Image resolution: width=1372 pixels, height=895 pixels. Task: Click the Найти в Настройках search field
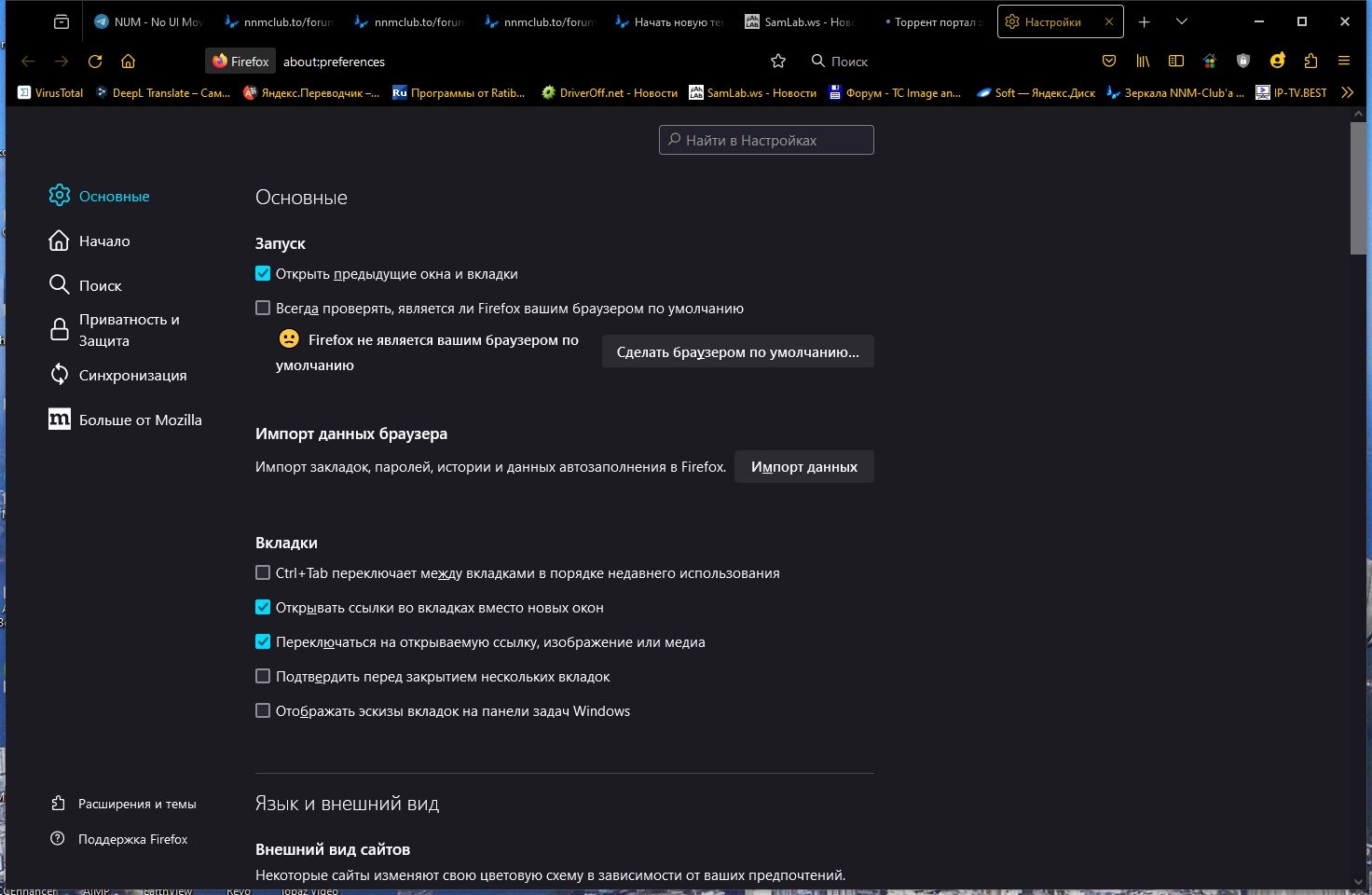pyautogui.click(x=765, y=139)
